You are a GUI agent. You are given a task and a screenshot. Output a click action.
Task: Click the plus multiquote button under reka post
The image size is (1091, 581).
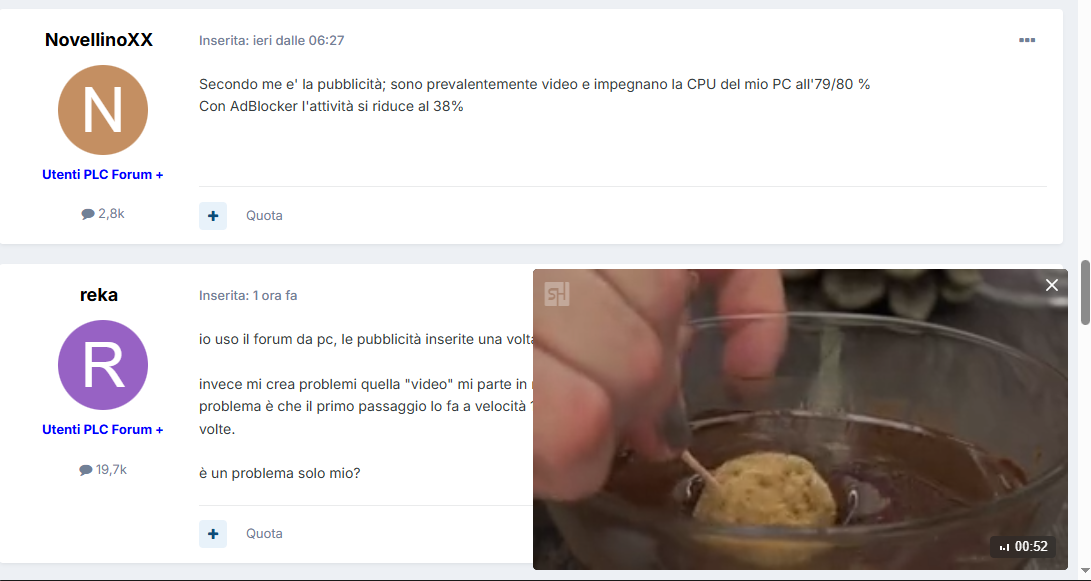213,534
